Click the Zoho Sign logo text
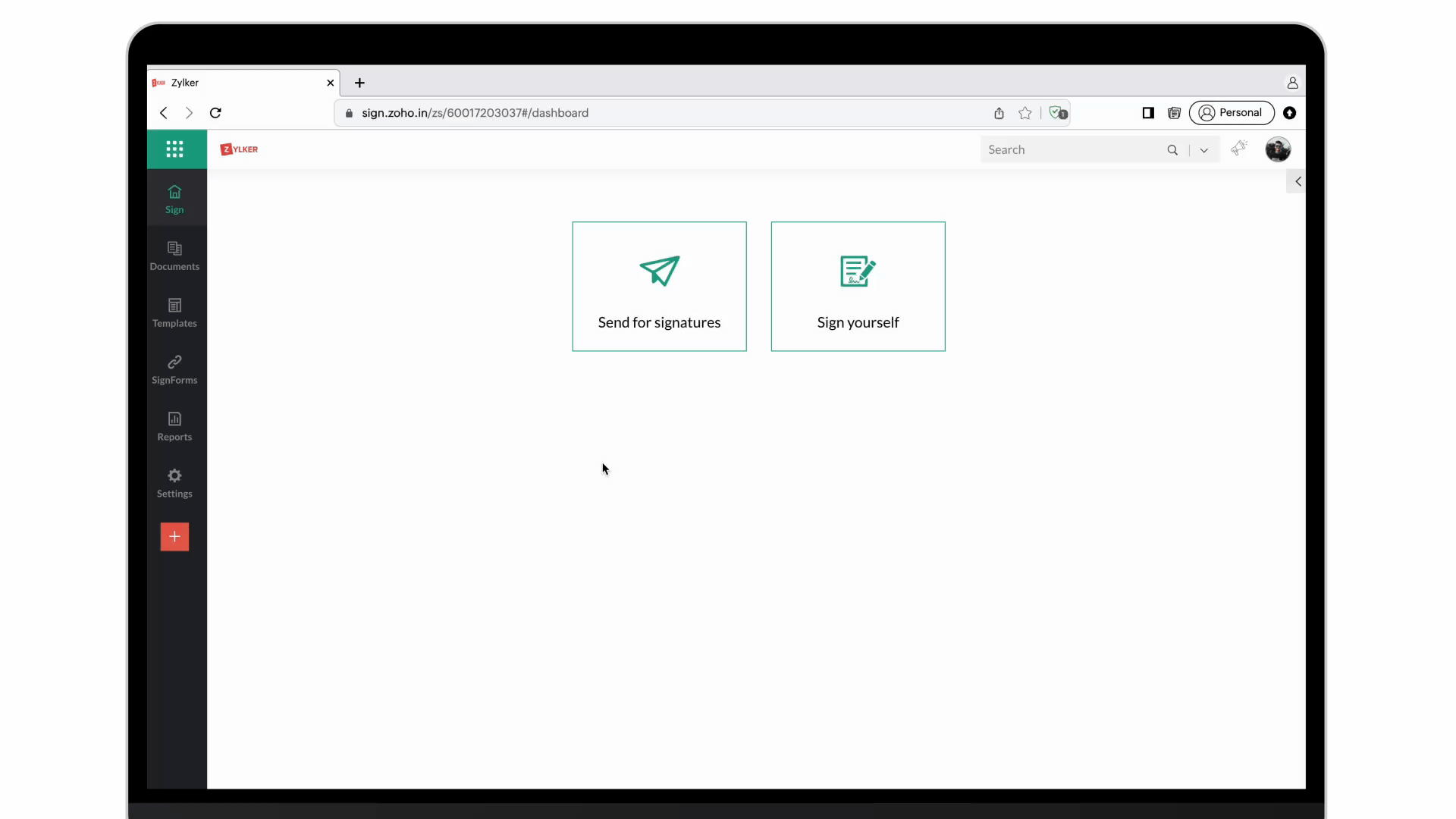 pyautogui.click(x=238, y=149)
